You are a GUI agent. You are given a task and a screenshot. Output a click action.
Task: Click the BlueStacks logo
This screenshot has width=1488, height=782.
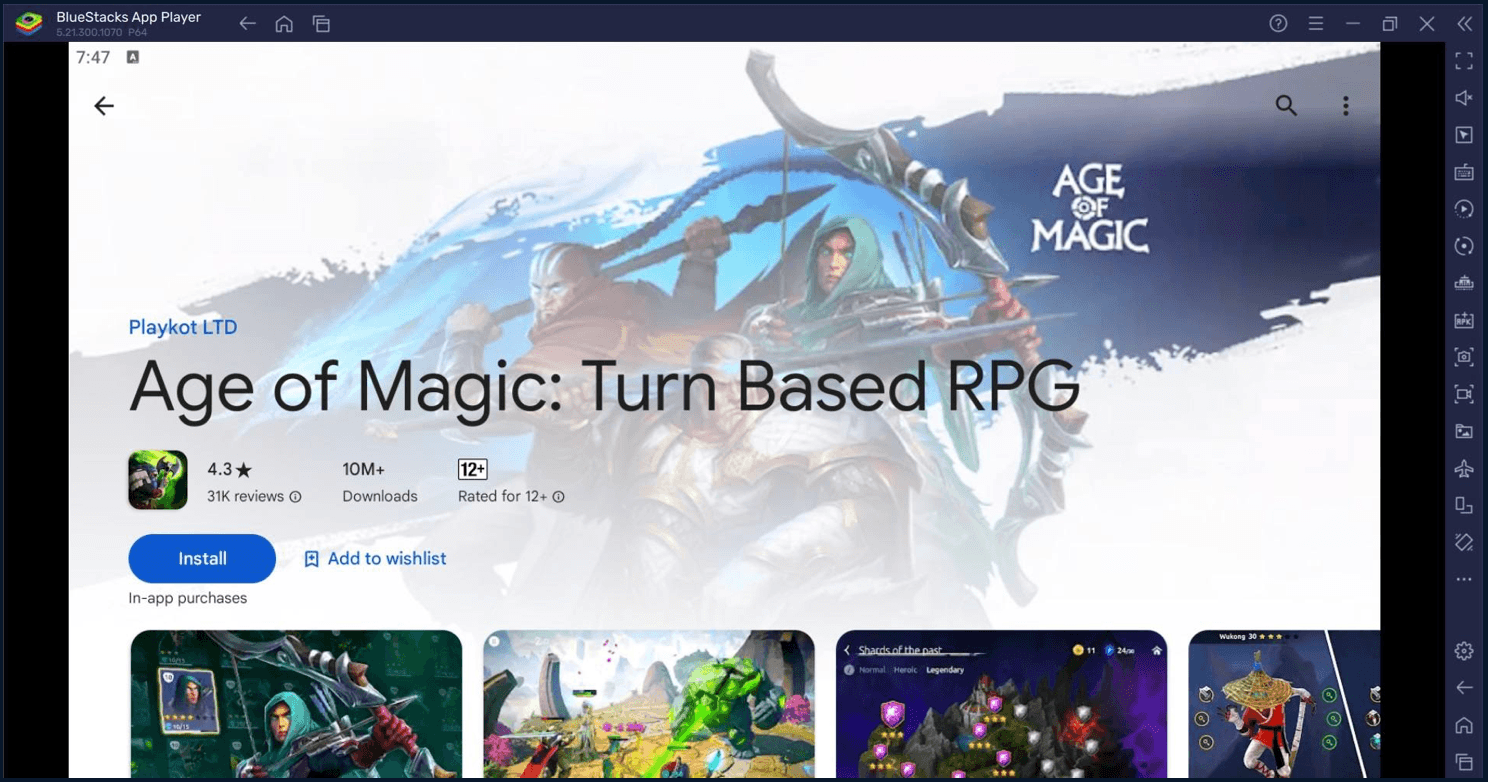click(x=29, y=23)
